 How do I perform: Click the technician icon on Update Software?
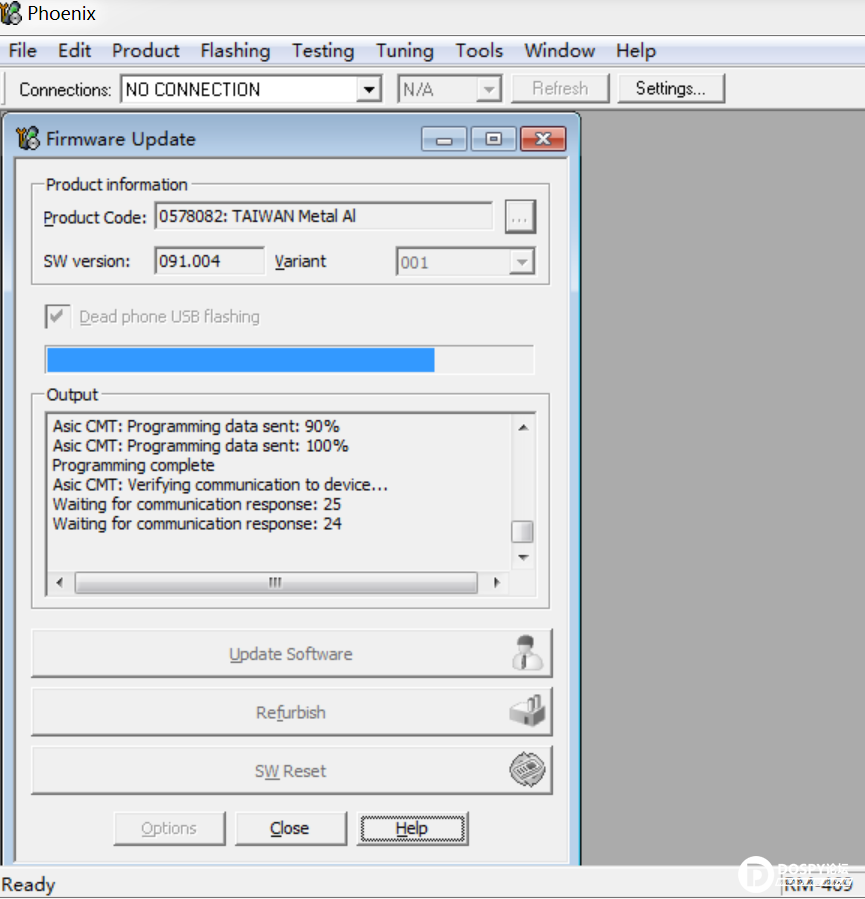pyautogui.click(x=527, y=653)
